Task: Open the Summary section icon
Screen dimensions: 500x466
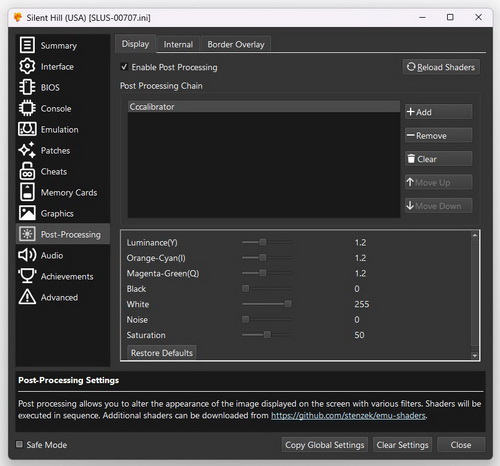Action: point(27,45)
